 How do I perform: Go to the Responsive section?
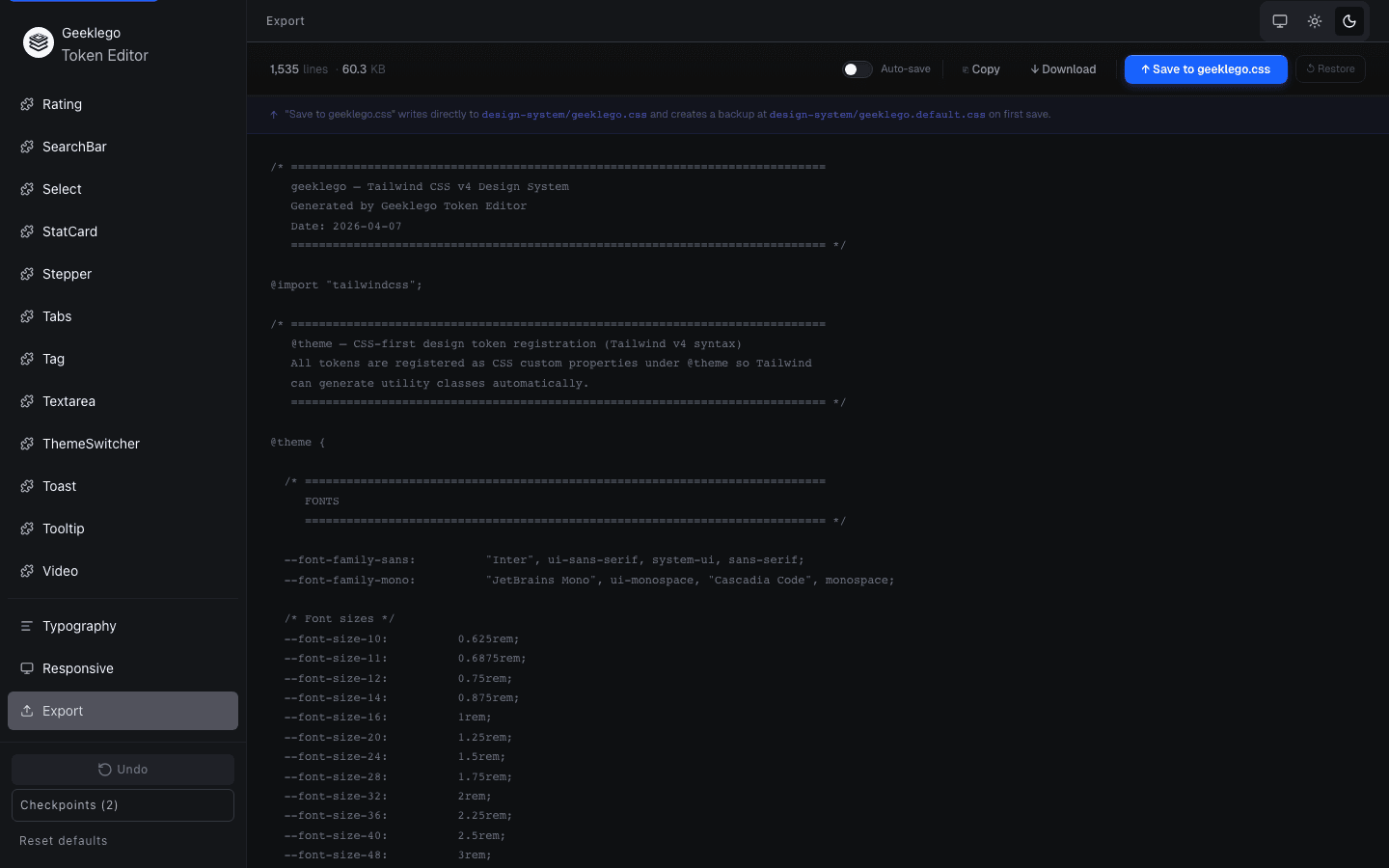click(x=123, y=668)
